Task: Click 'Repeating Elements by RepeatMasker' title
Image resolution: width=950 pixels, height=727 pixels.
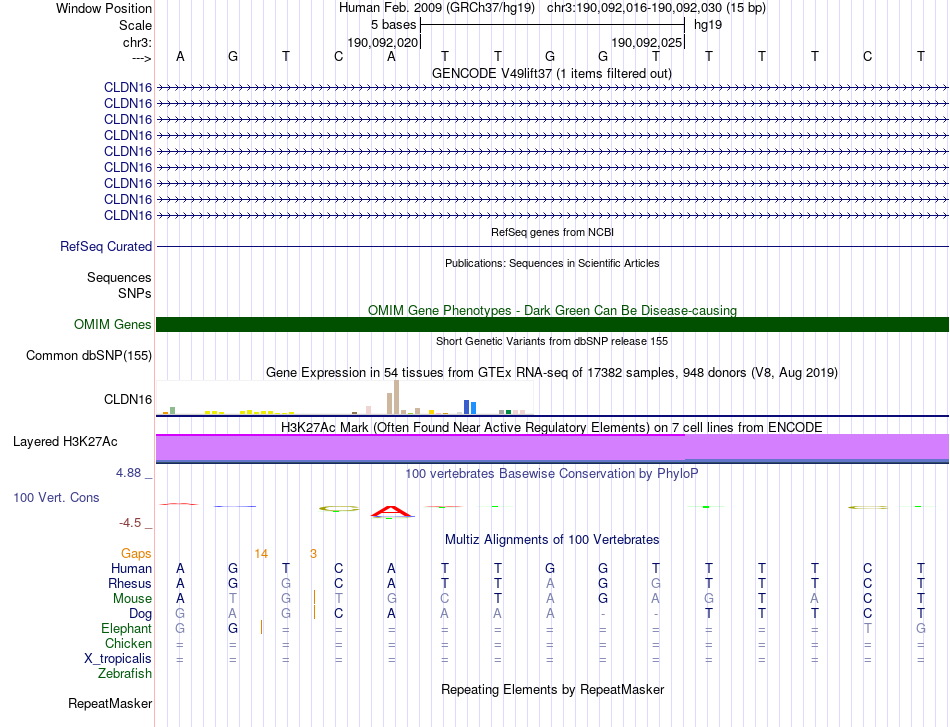Action: 553,689
